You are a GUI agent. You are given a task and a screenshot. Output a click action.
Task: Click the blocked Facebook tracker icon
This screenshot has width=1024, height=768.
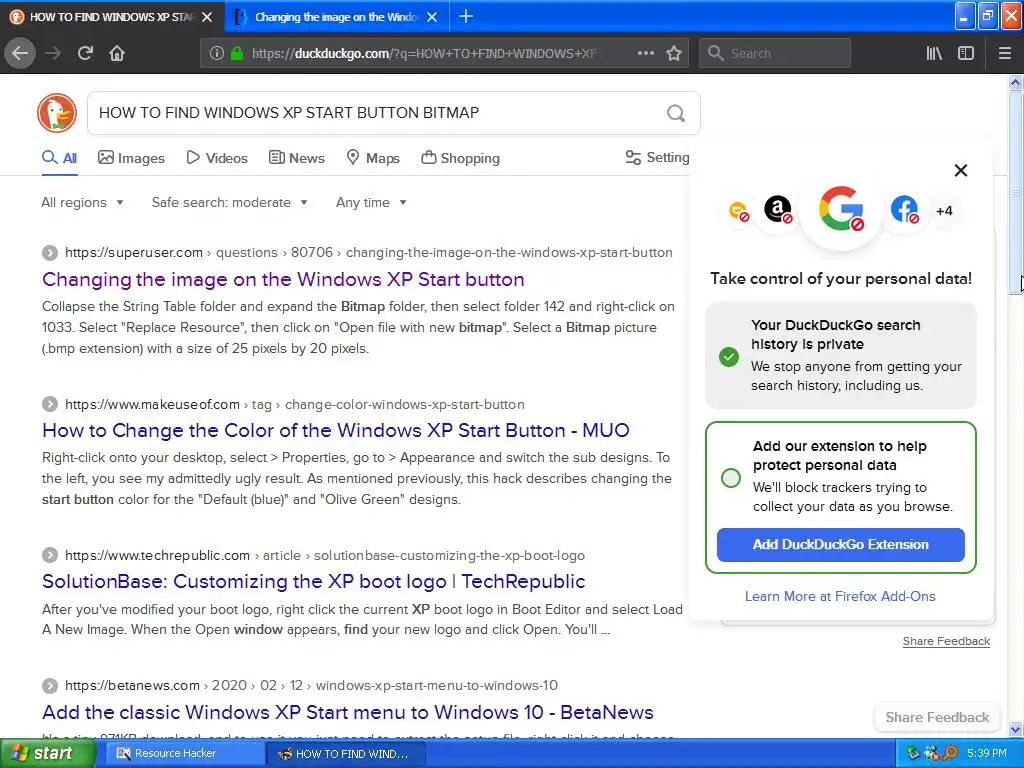tap(904, 210)
